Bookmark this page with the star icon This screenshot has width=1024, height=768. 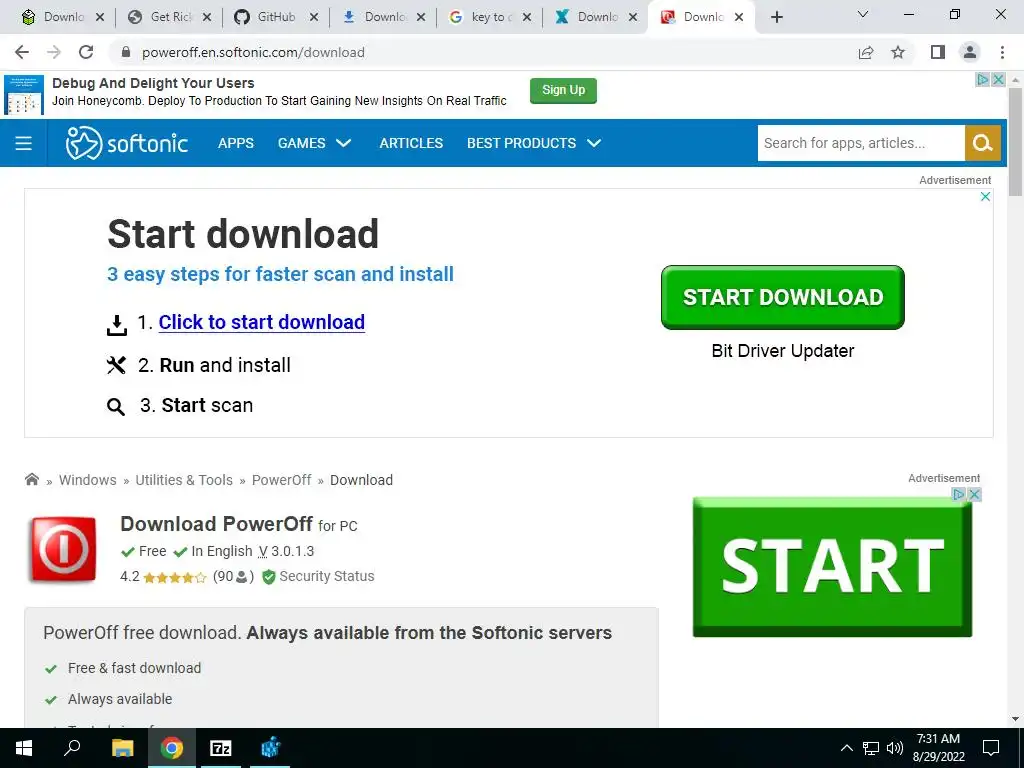coord(898,52)
